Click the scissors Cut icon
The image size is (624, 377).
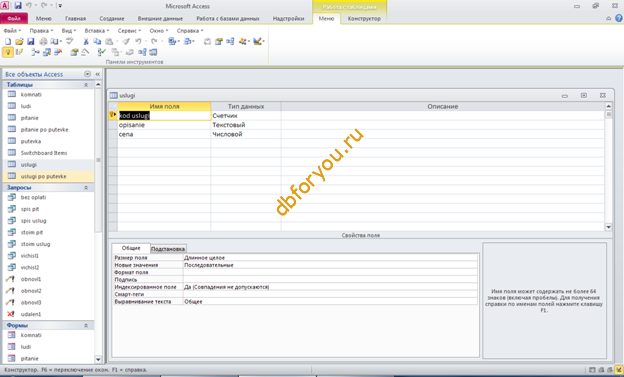click(86, 41)
